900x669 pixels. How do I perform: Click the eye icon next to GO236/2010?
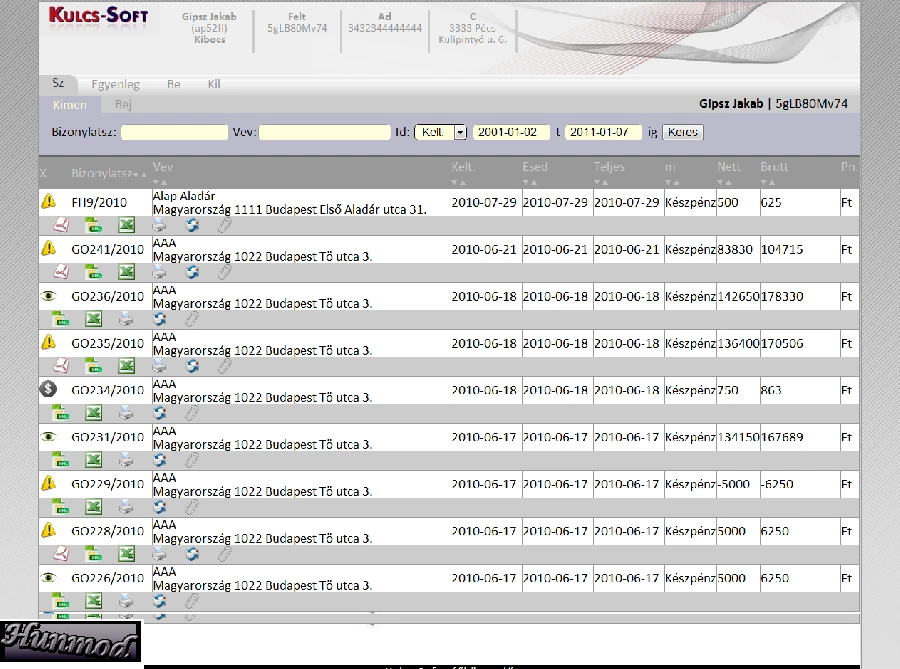click(48, 296)
